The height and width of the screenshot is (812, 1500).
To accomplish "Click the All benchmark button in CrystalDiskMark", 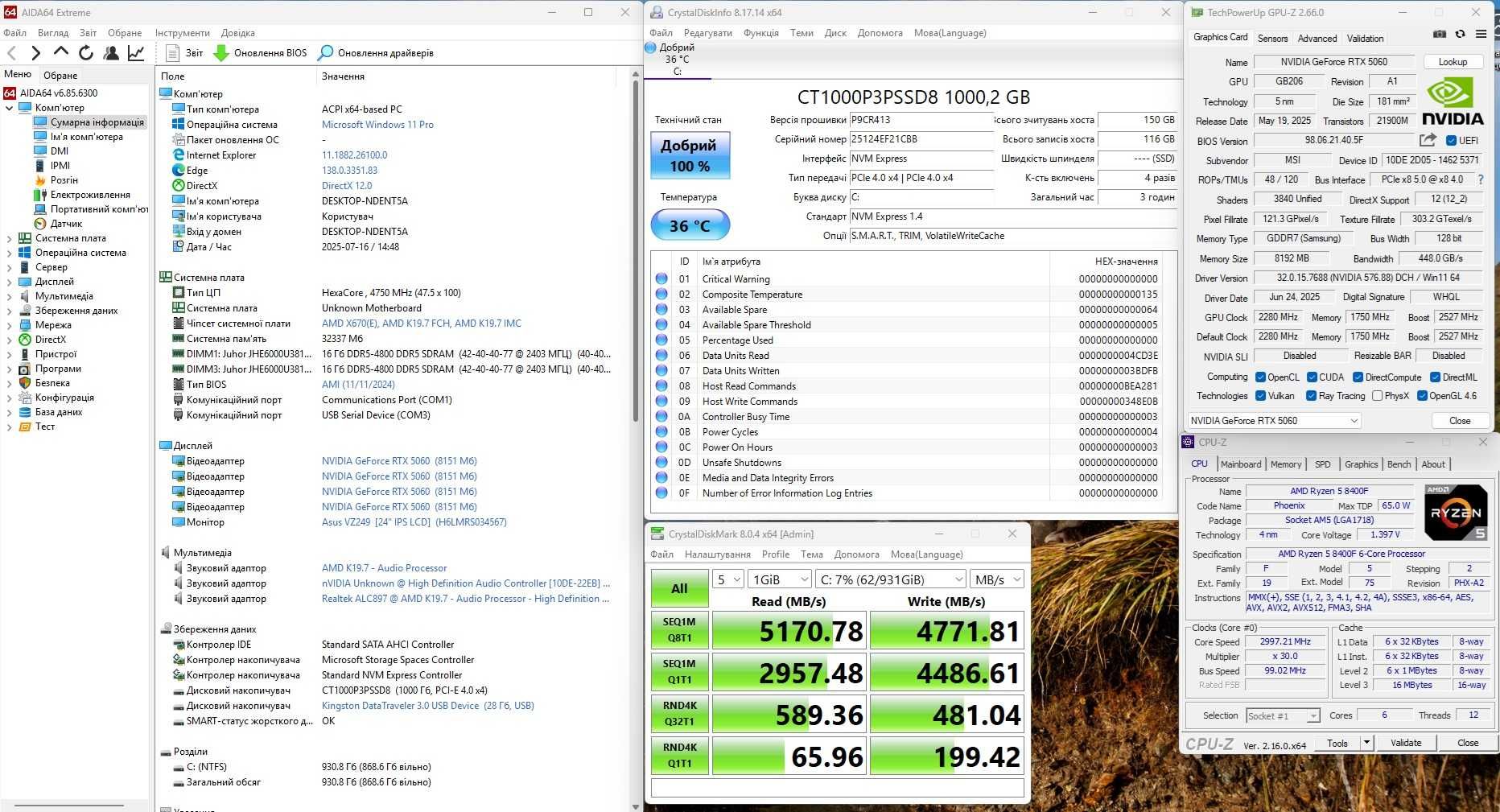I will point(679,588).
